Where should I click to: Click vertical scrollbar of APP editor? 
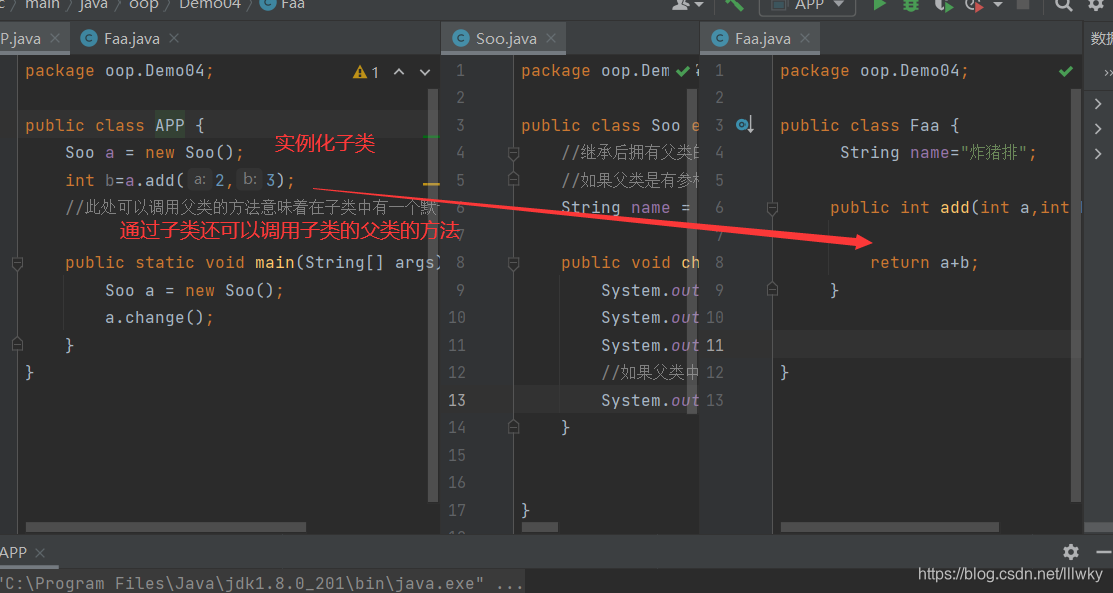click(x=434, y=295)
